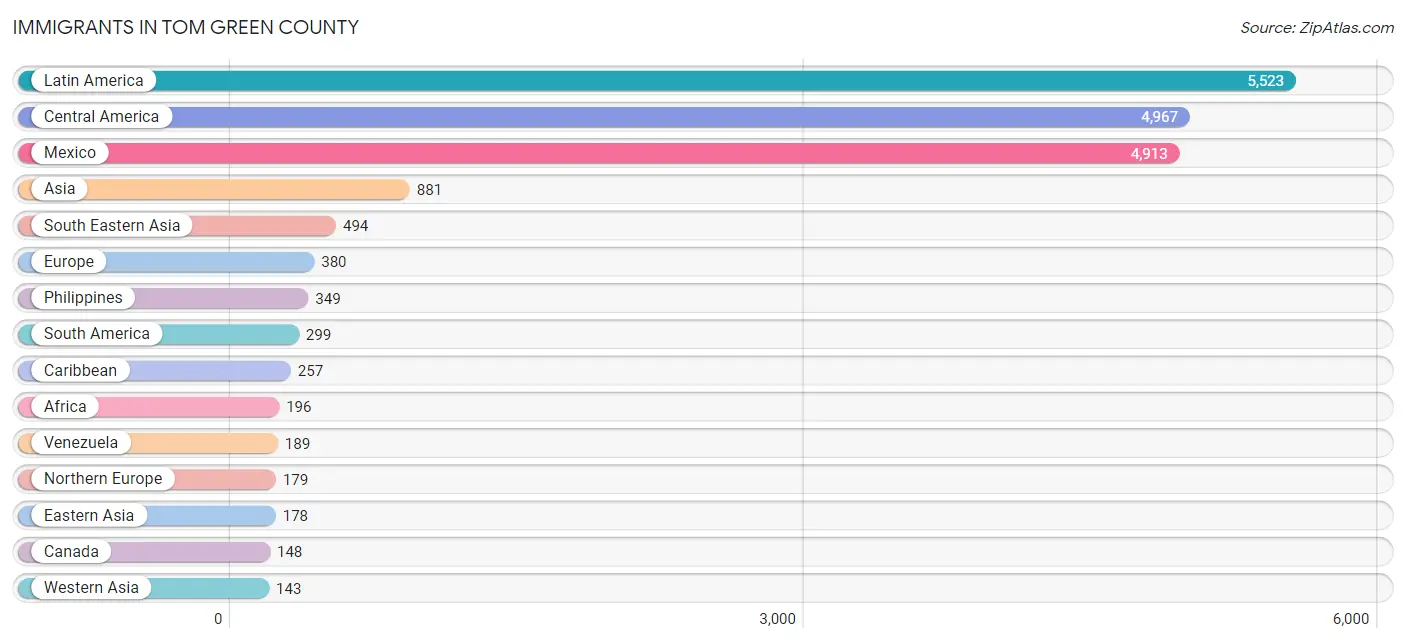Click the 3,000 axis tick label

tap(777, 619)
